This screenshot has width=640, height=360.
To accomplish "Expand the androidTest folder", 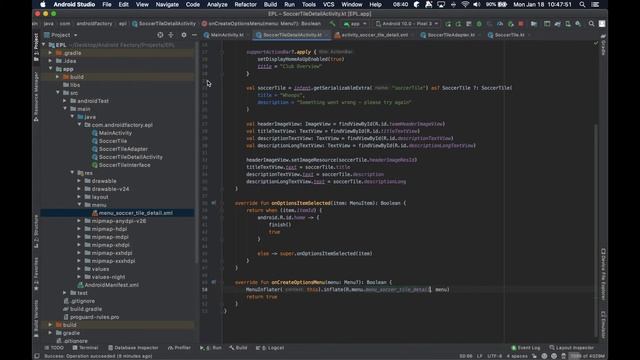I will [65, 101].
